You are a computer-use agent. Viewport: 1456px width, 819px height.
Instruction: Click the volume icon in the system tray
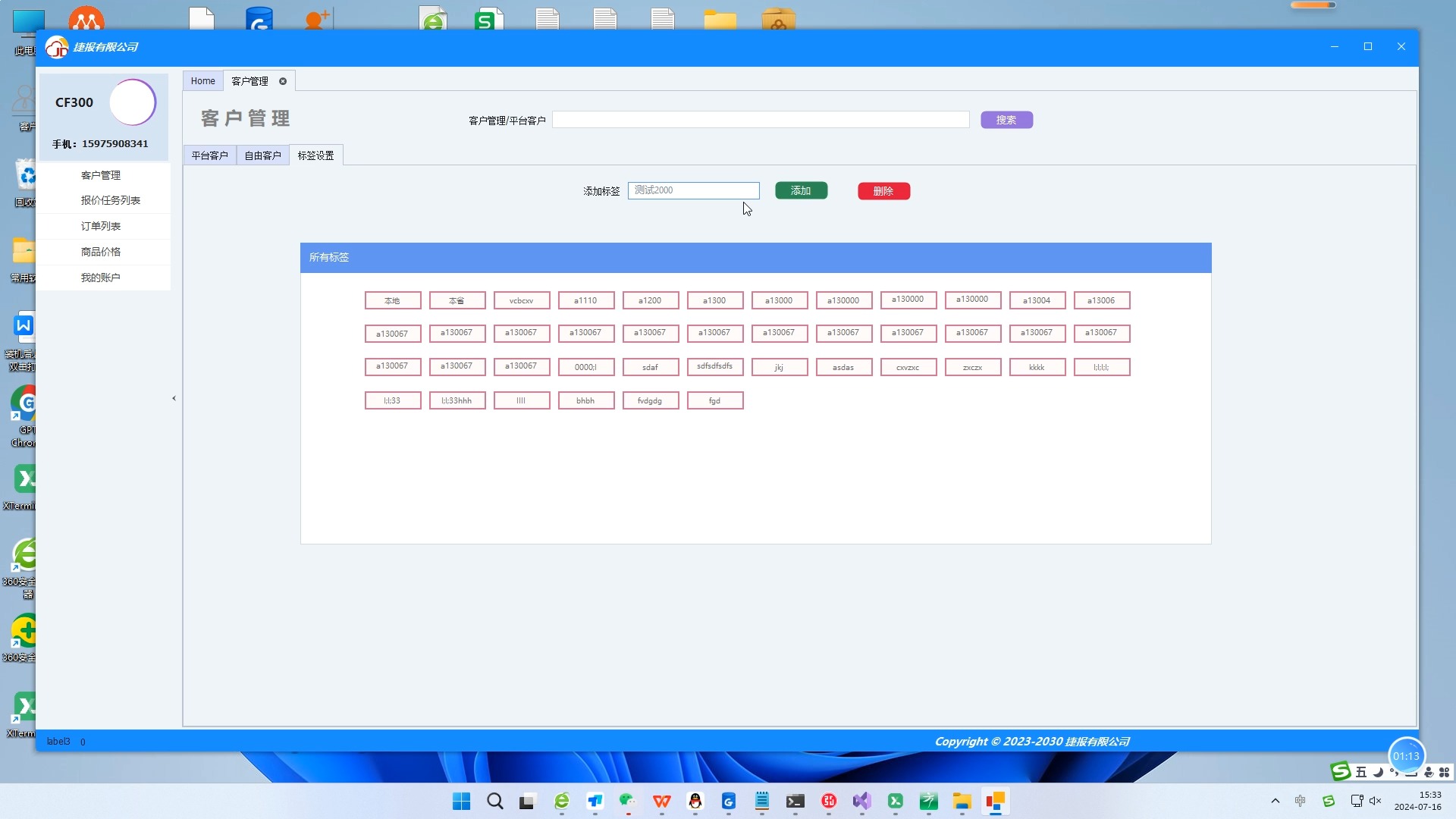[x=1375, y=801]
